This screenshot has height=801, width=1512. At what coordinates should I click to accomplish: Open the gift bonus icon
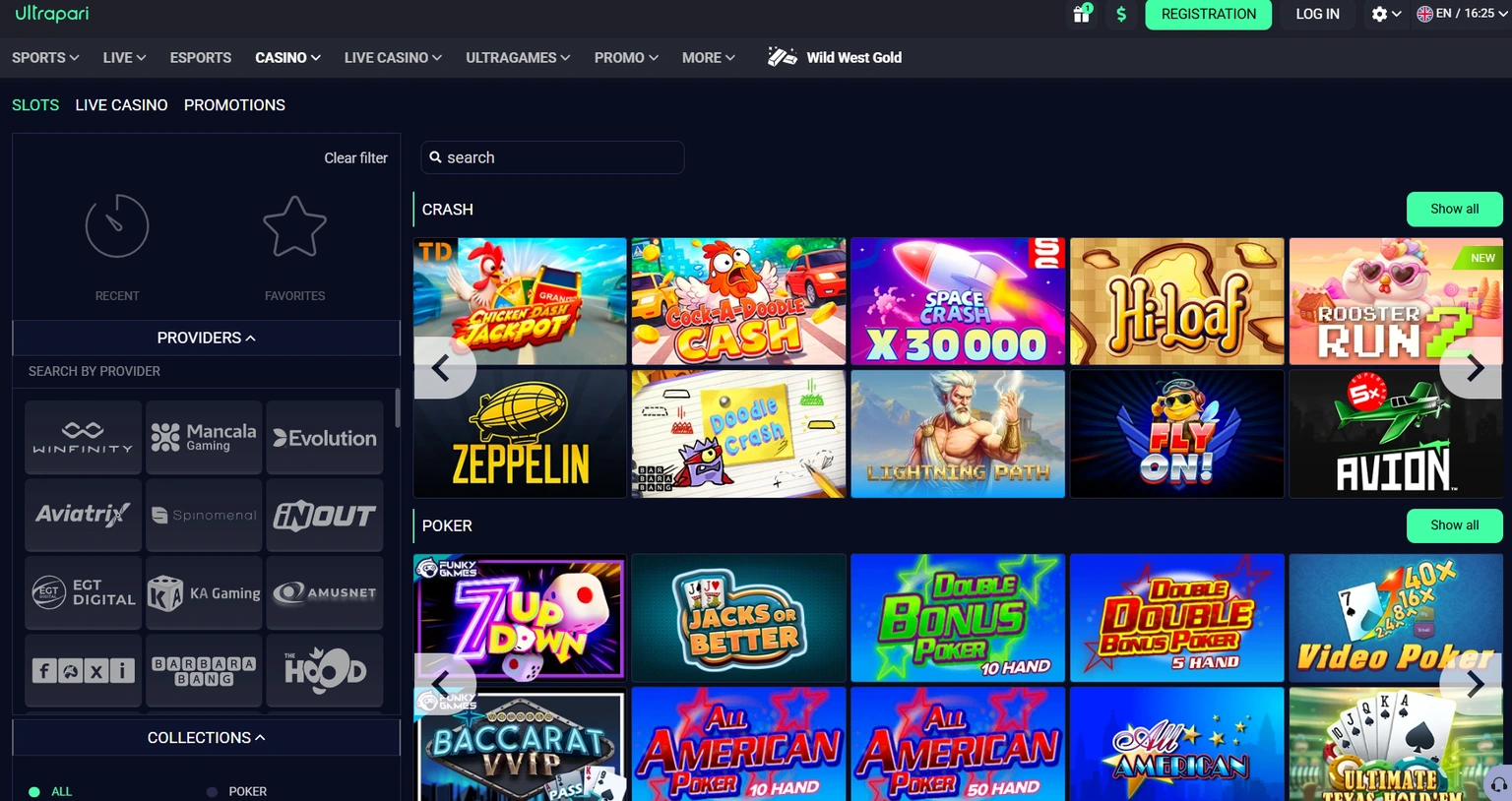[x=1082, y=14]
